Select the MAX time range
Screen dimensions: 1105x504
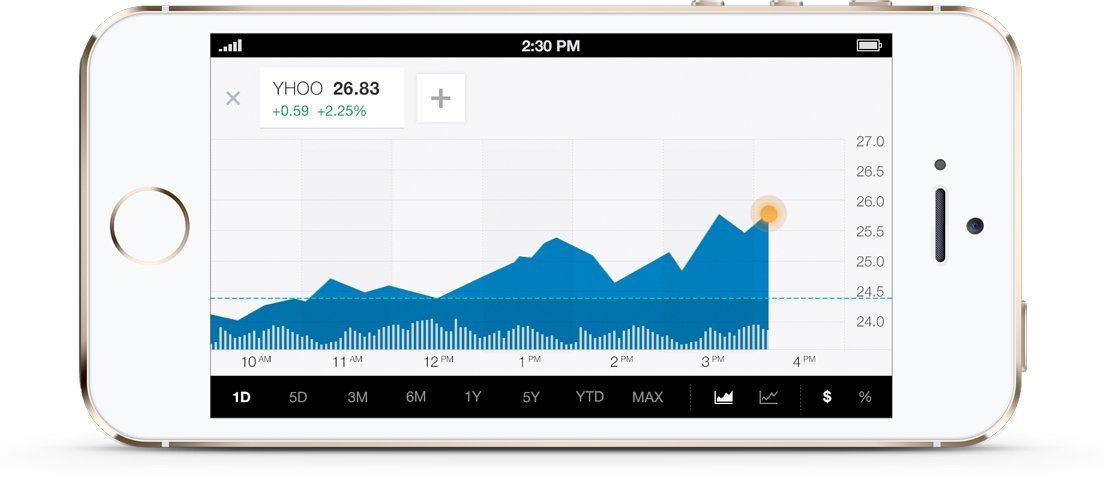coord(648,397)
